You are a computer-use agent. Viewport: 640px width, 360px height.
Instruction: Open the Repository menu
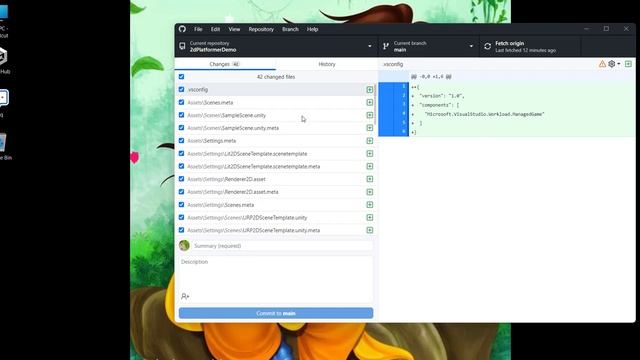261,29
